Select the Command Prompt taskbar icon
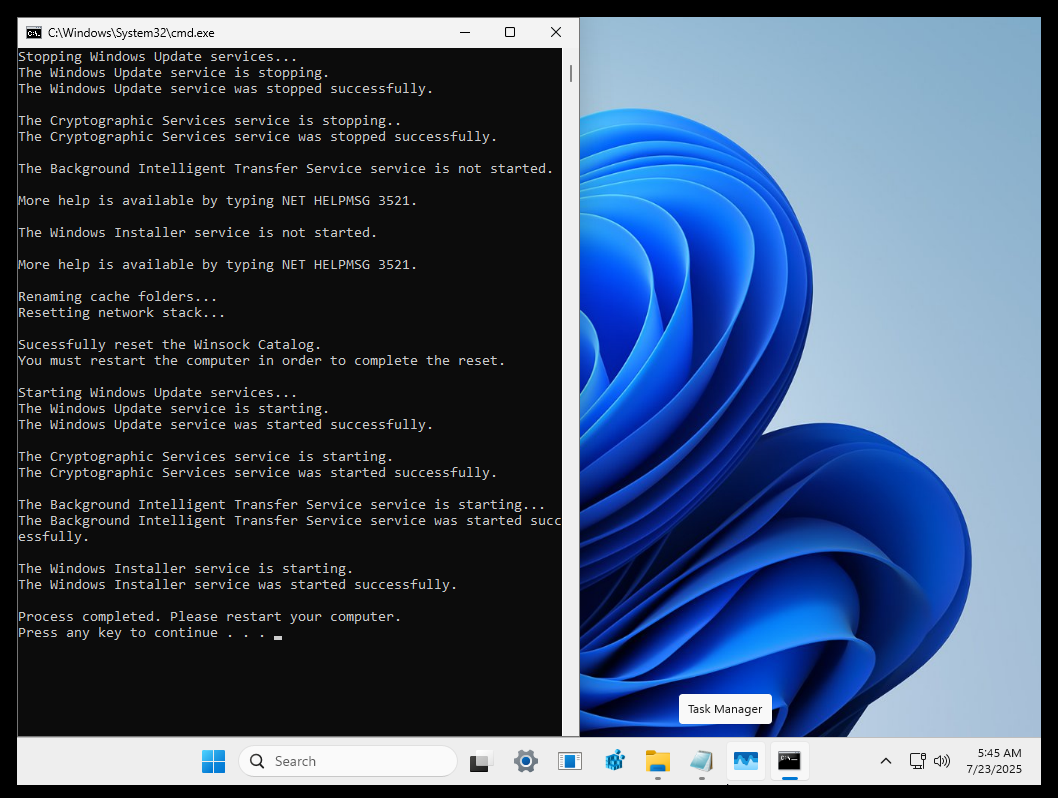This screenshot has height=798, width=1058. 789,761
